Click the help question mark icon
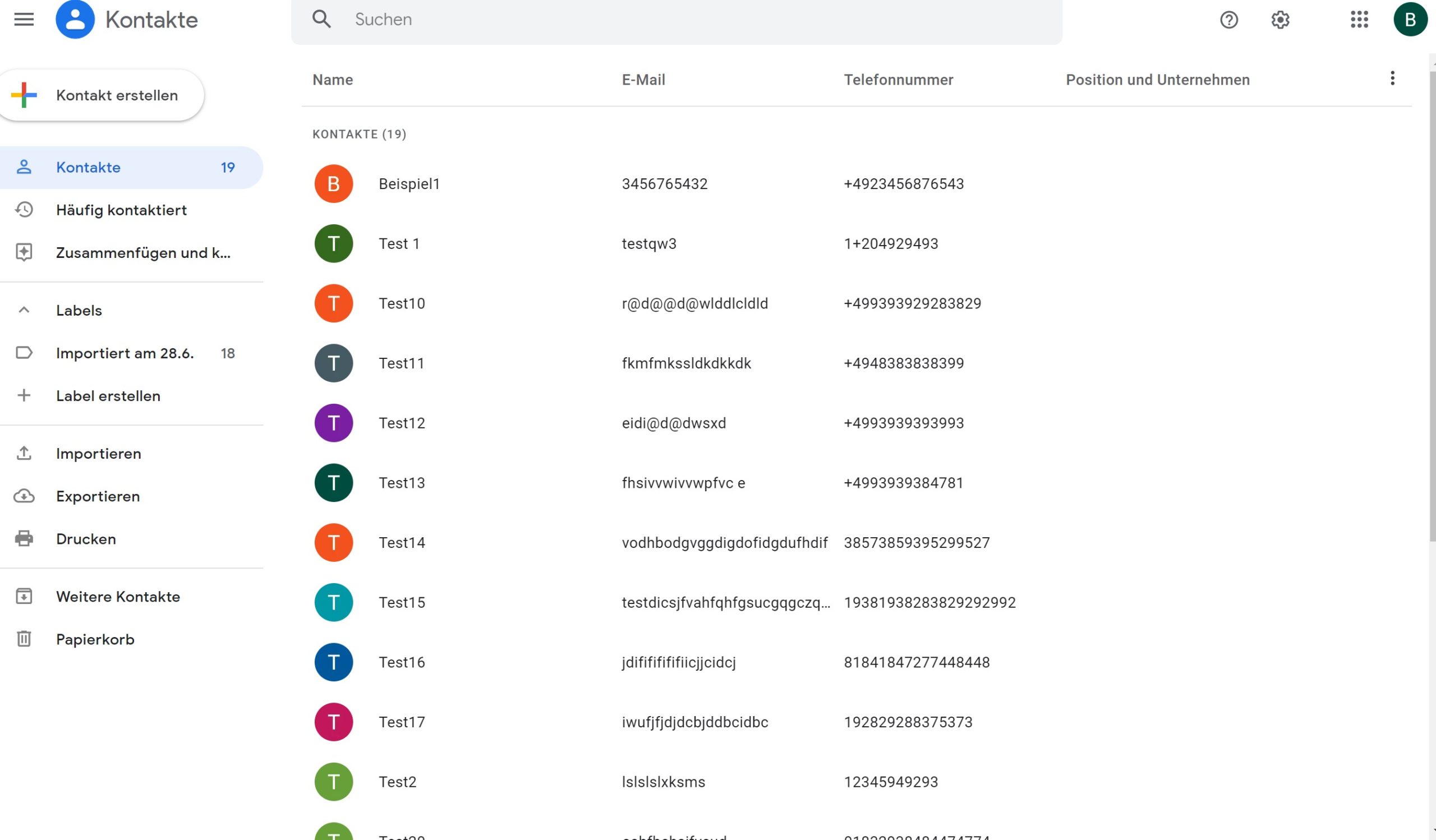The width and height of the screenshot is (1436, 840). 1228,20
